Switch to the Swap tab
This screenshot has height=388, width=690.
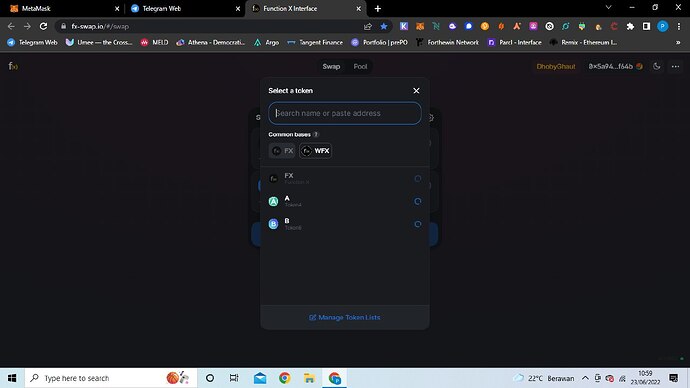pyautogui.click(x=331, y=66)
